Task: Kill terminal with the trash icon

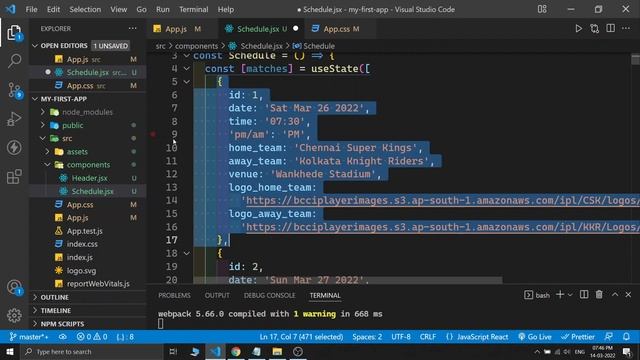Action: point(599,295)
